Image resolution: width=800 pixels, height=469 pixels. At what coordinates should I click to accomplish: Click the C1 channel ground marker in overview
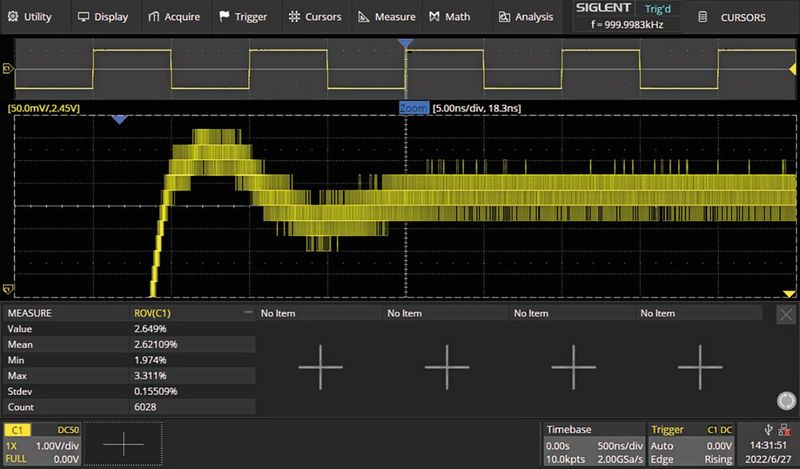(x=8, y=68)
